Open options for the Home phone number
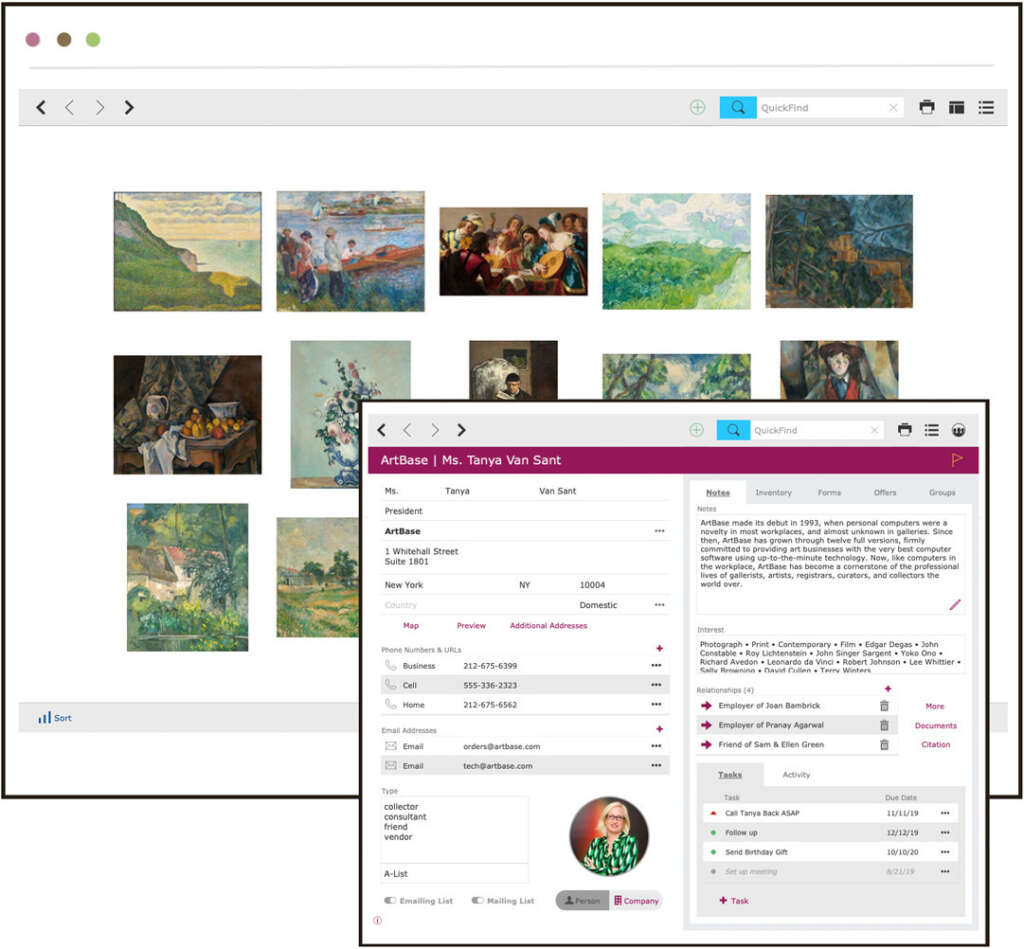This screenshot has width=1024, height=949. (656, 704)
